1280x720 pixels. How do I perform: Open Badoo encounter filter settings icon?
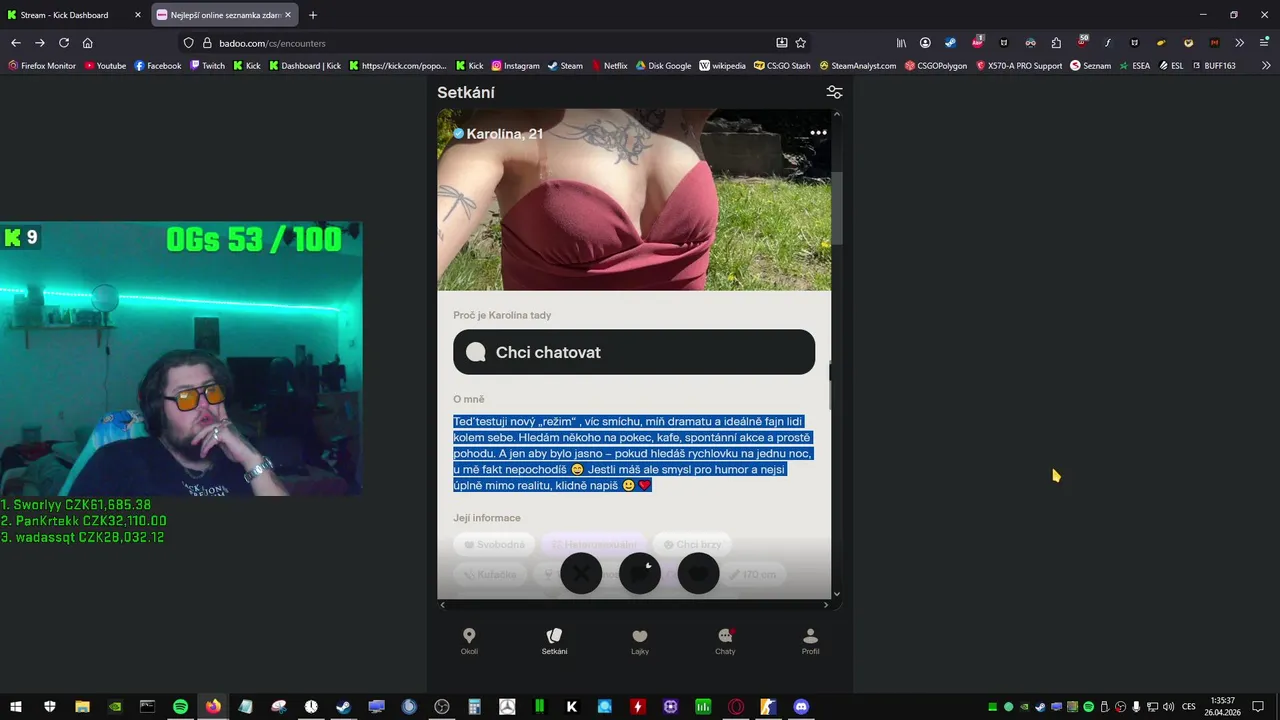click(x=834, y=92)
